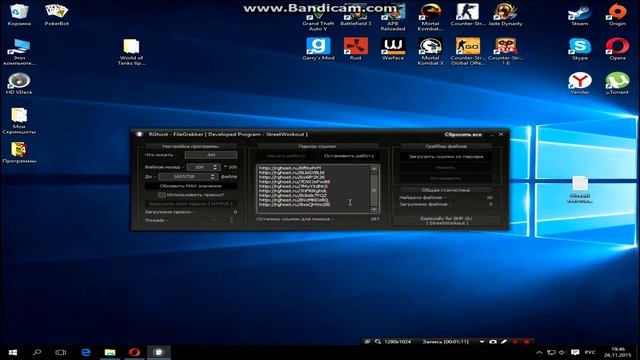
Task: Click Остановить работу button
Action: 349,156
